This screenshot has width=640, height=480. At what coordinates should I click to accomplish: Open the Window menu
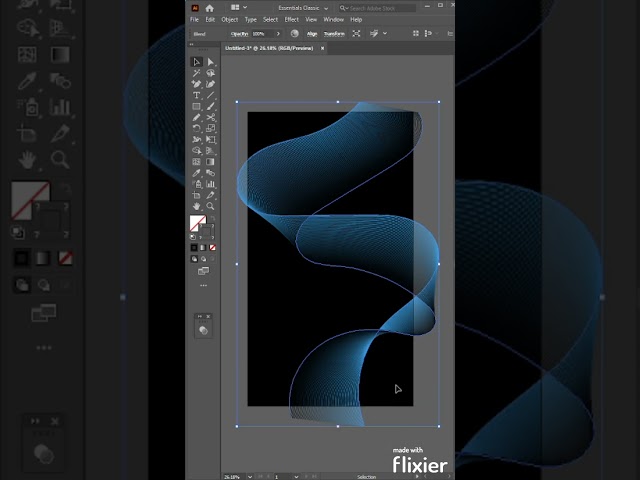[333, 20]
